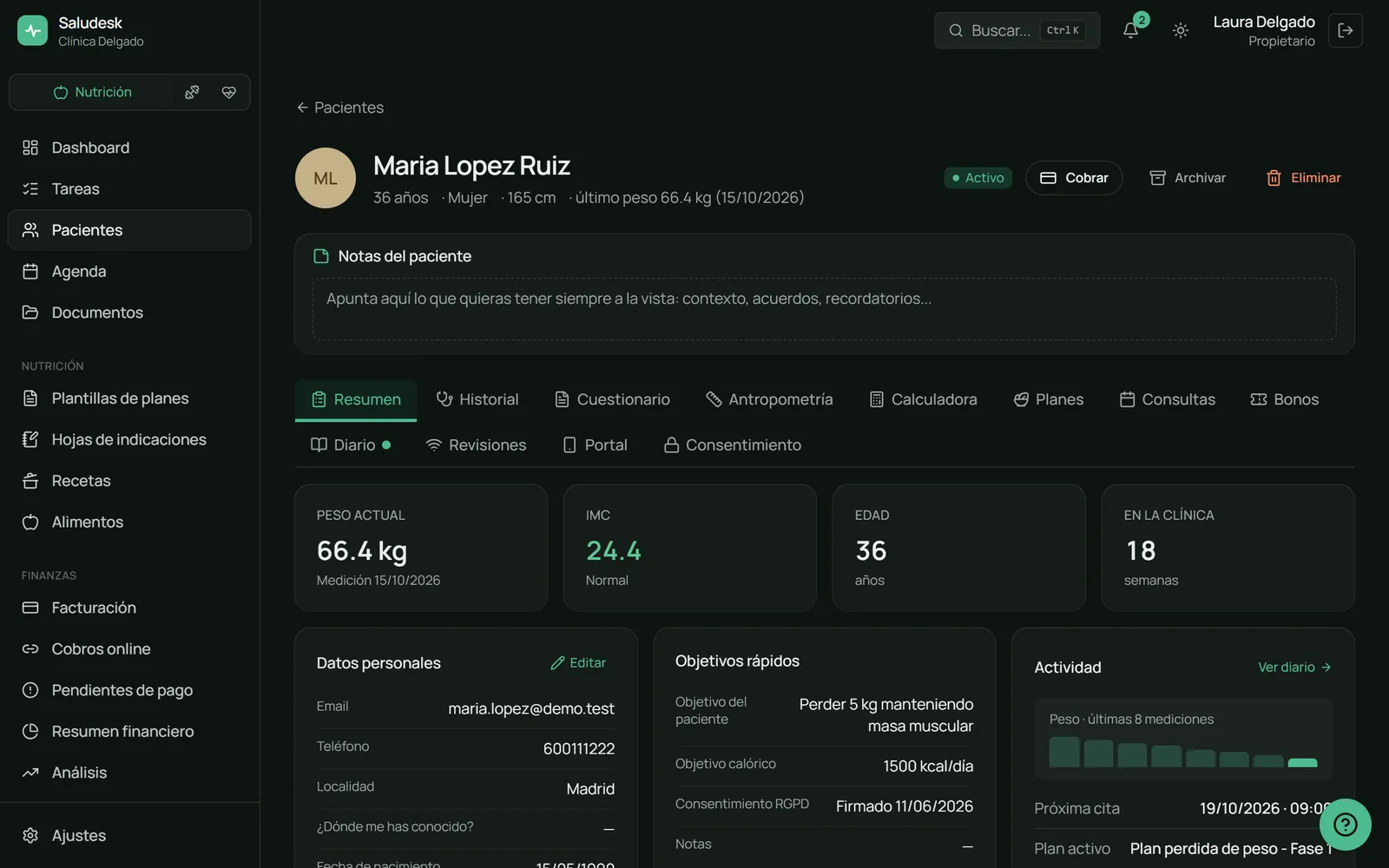Open the Diario tab
The height and width of the screenshot is (868, 1389).
pos(351,445)
